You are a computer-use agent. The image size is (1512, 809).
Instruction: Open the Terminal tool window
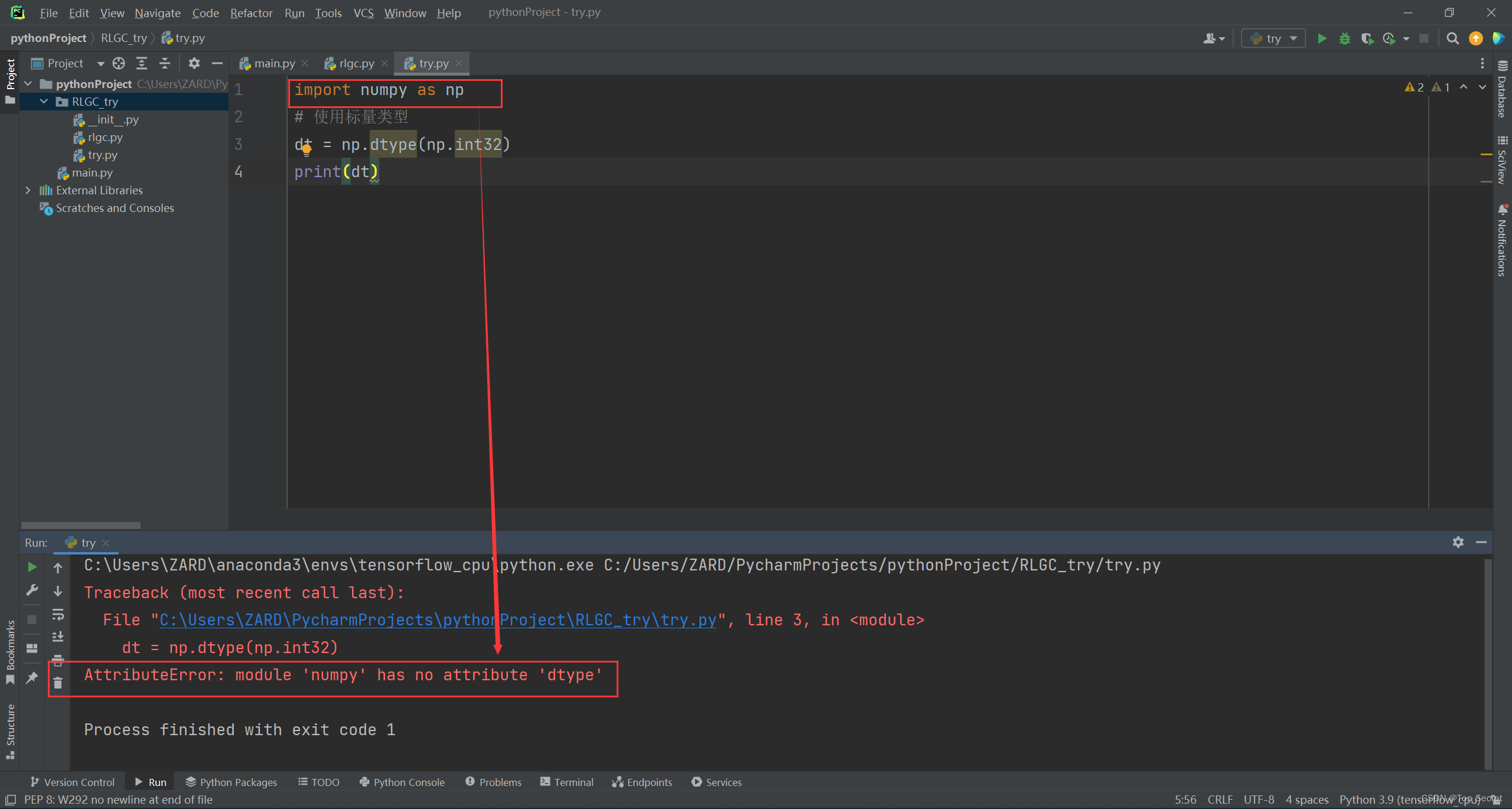click(566, 782)
